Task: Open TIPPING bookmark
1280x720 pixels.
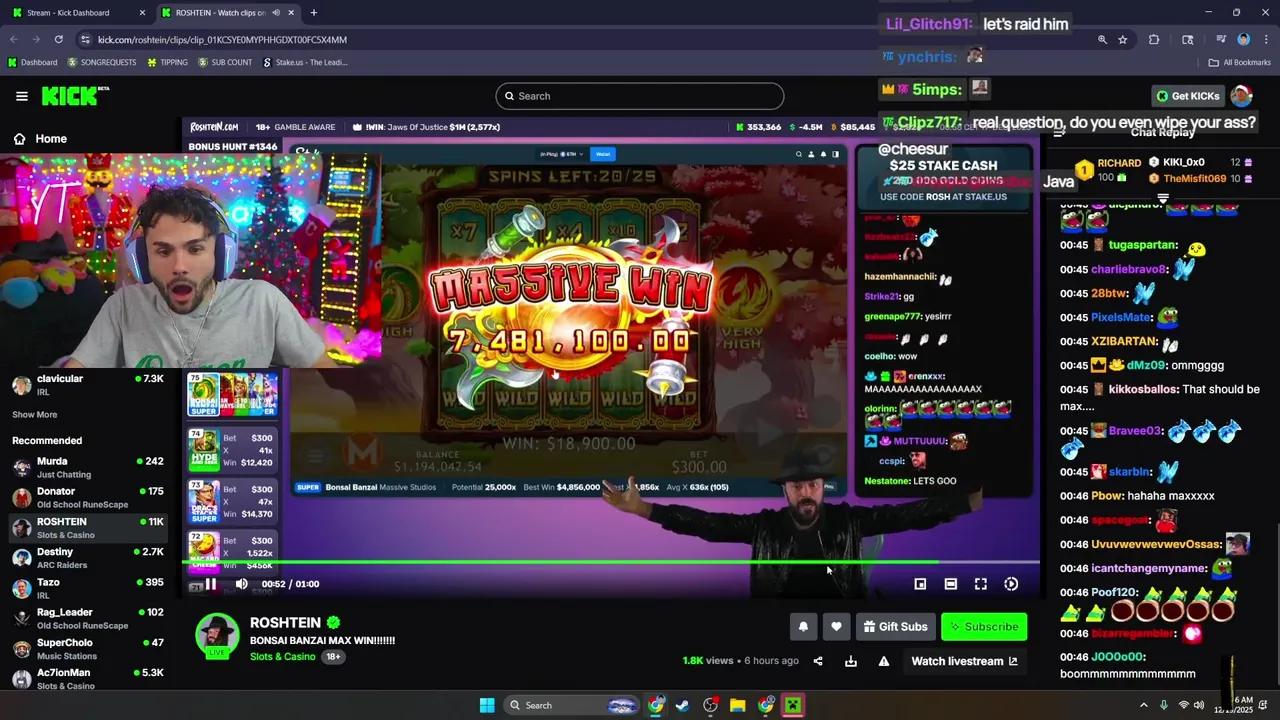Action: point(167,62)
